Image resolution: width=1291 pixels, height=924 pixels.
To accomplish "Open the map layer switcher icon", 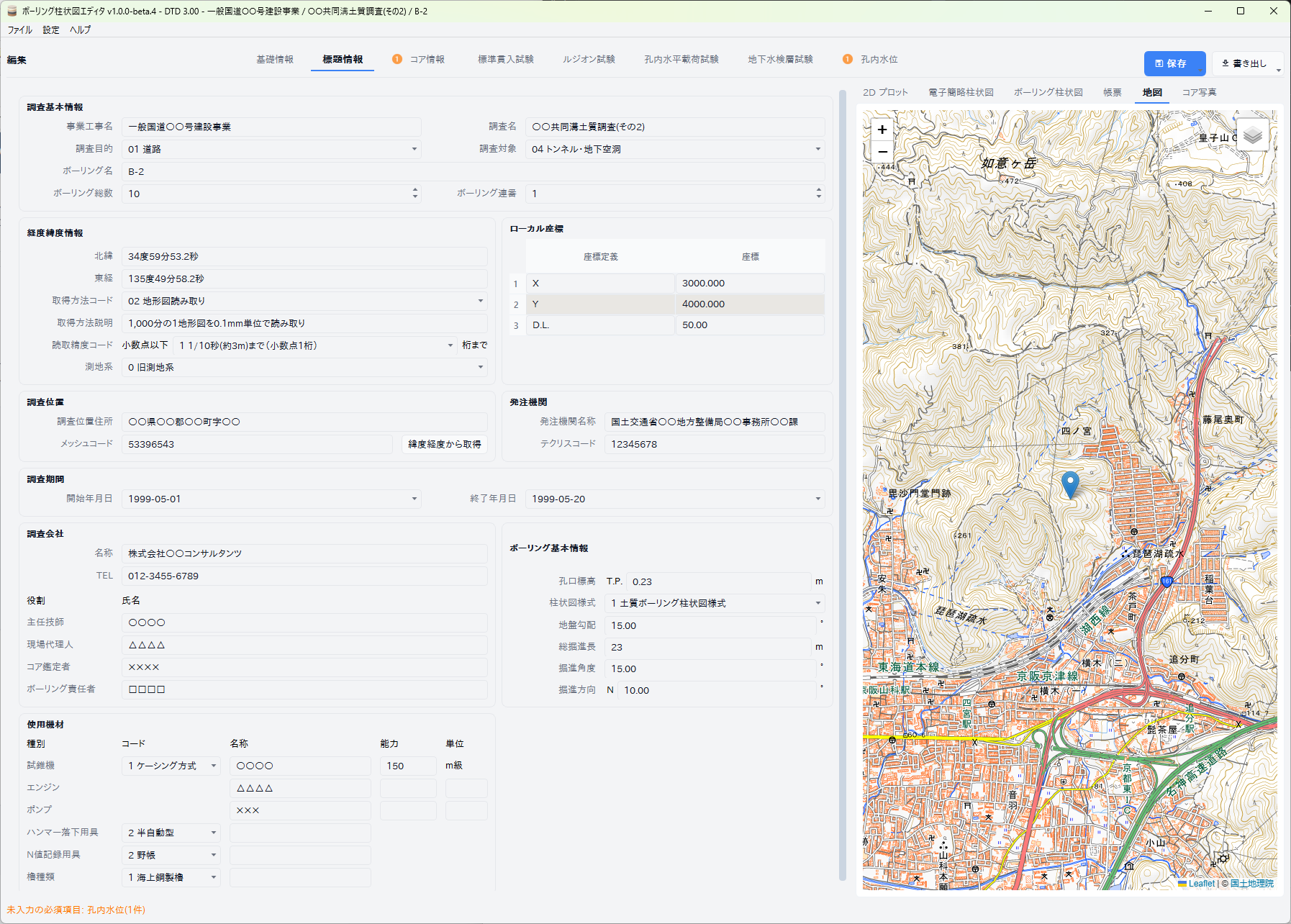I will coord(1252,134).
